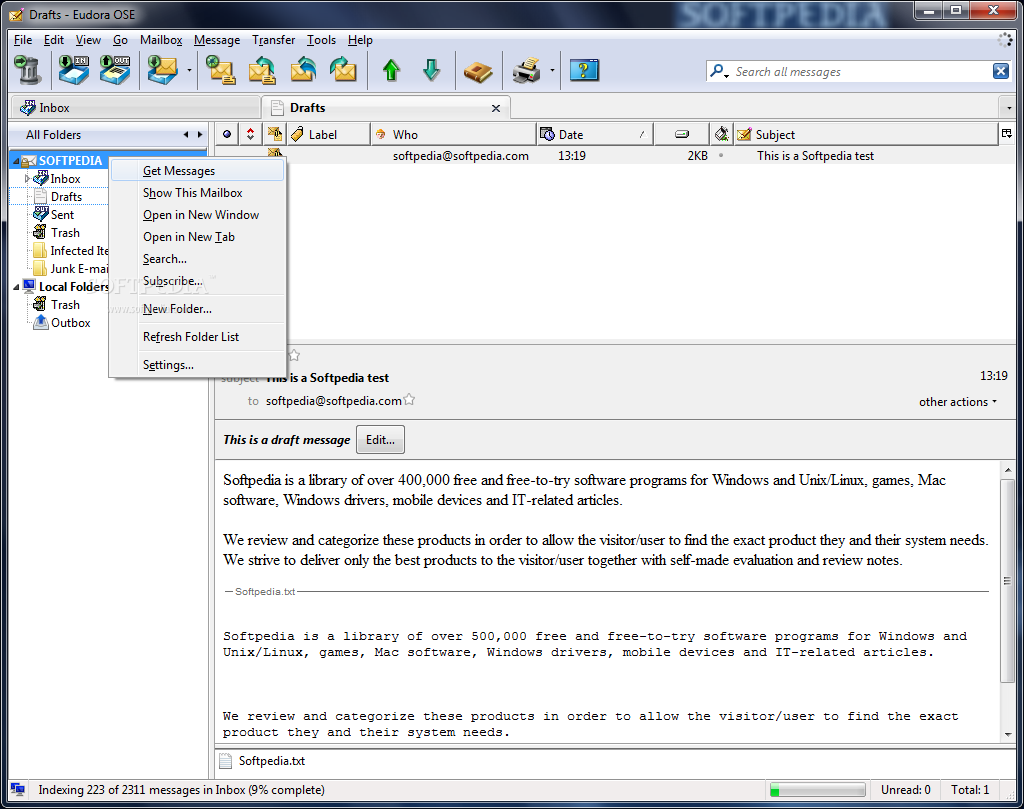Sort by the Who column header
The width and height of the screenshot is (1024, 809).
tap(453, 135)
